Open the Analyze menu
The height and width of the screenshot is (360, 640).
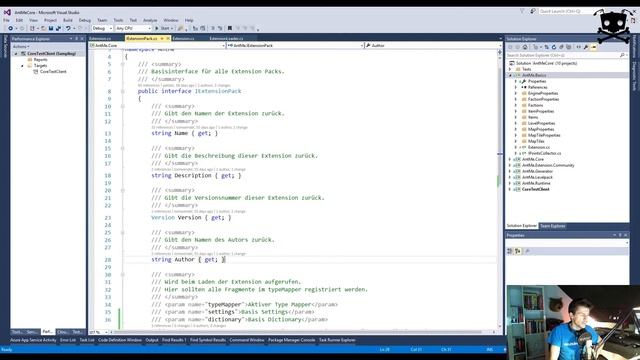pos(150,20)
